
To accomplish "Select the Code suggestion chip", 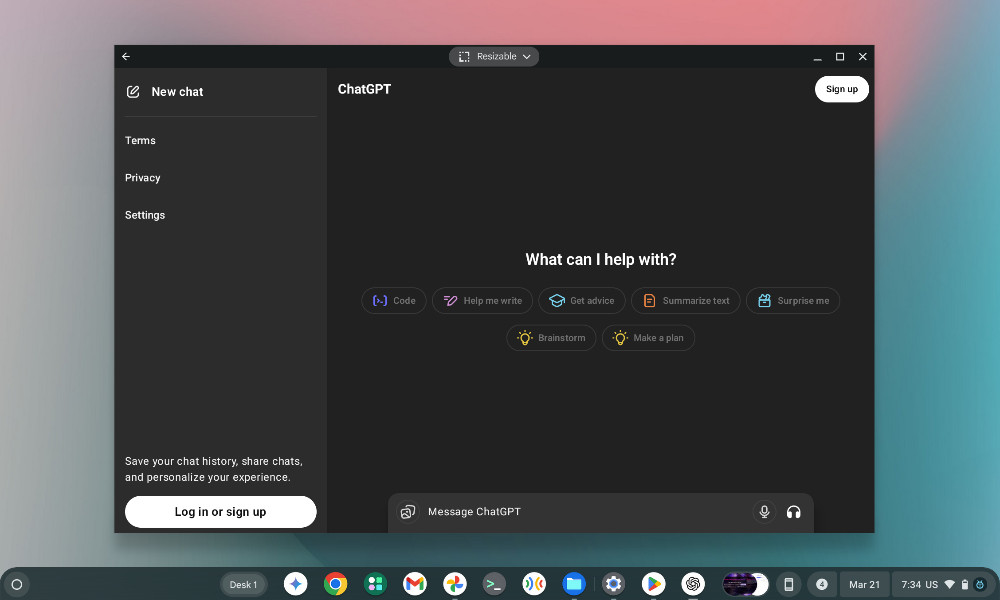I will coord(393,300).
